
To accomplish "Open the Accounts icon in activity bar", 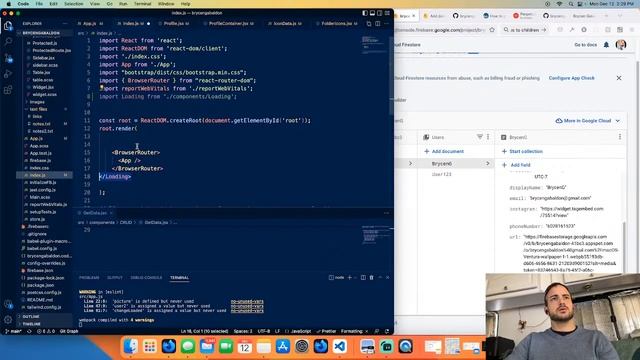I will pyautogui.click(x=8, y=304).
